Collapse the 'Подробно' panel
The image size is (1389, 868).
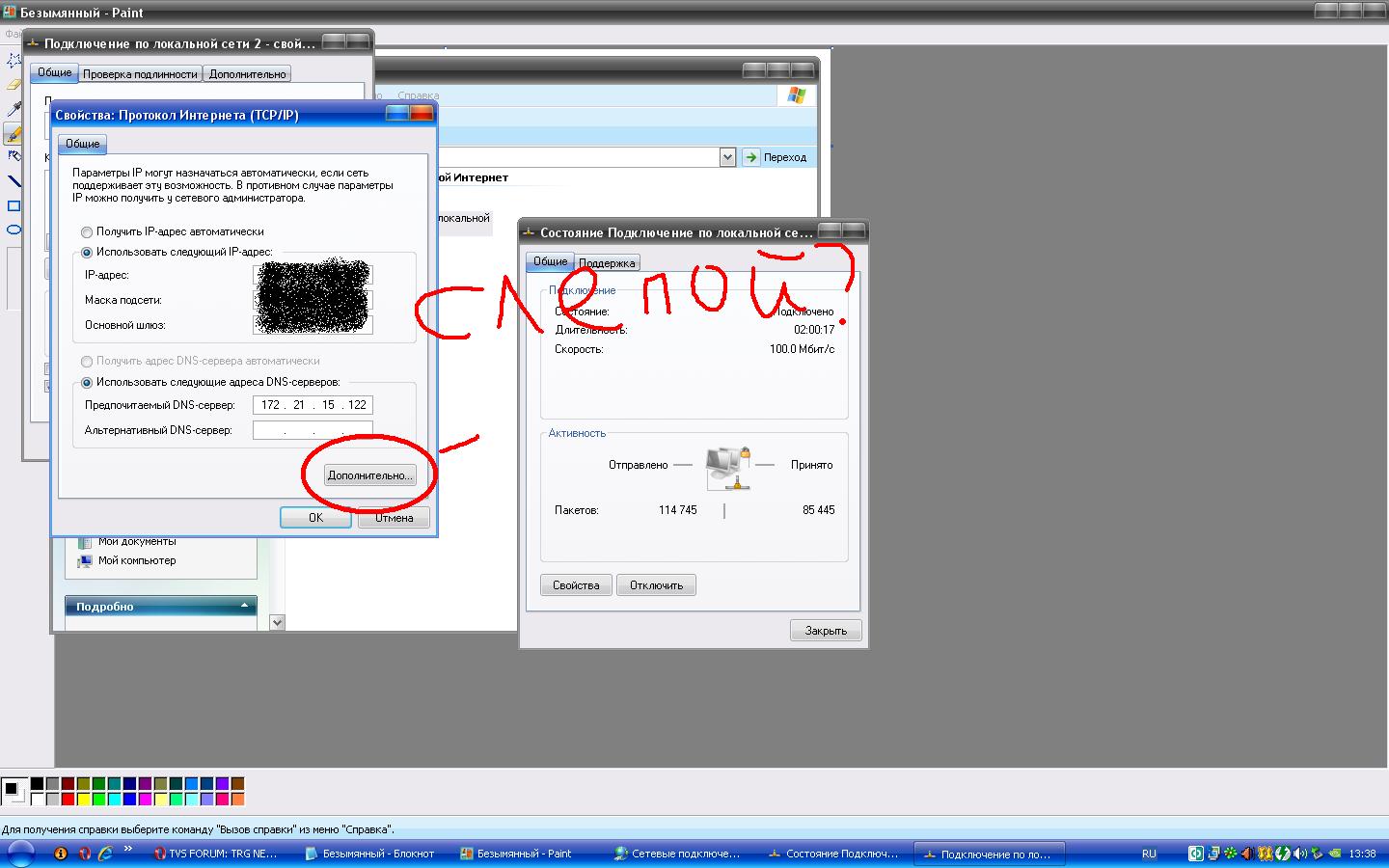click(x=244, y=607)
